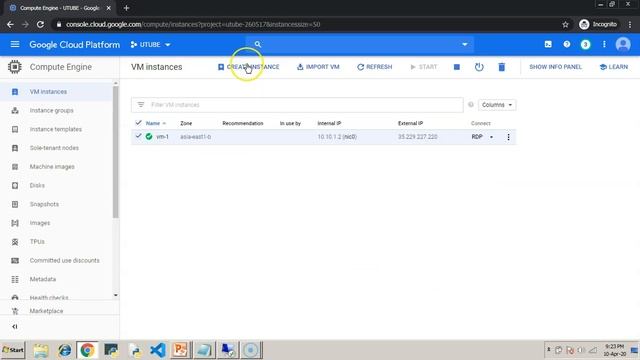Viewport: 640px width, 360px height.
Task: Open Visual Studio Code from taskbar
Action: coord(158,350)
